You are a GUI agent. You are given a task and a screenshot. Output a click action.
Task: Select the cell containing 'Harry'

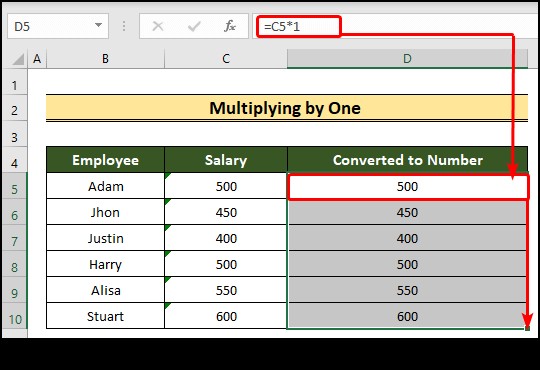click(x=105, y=264)
